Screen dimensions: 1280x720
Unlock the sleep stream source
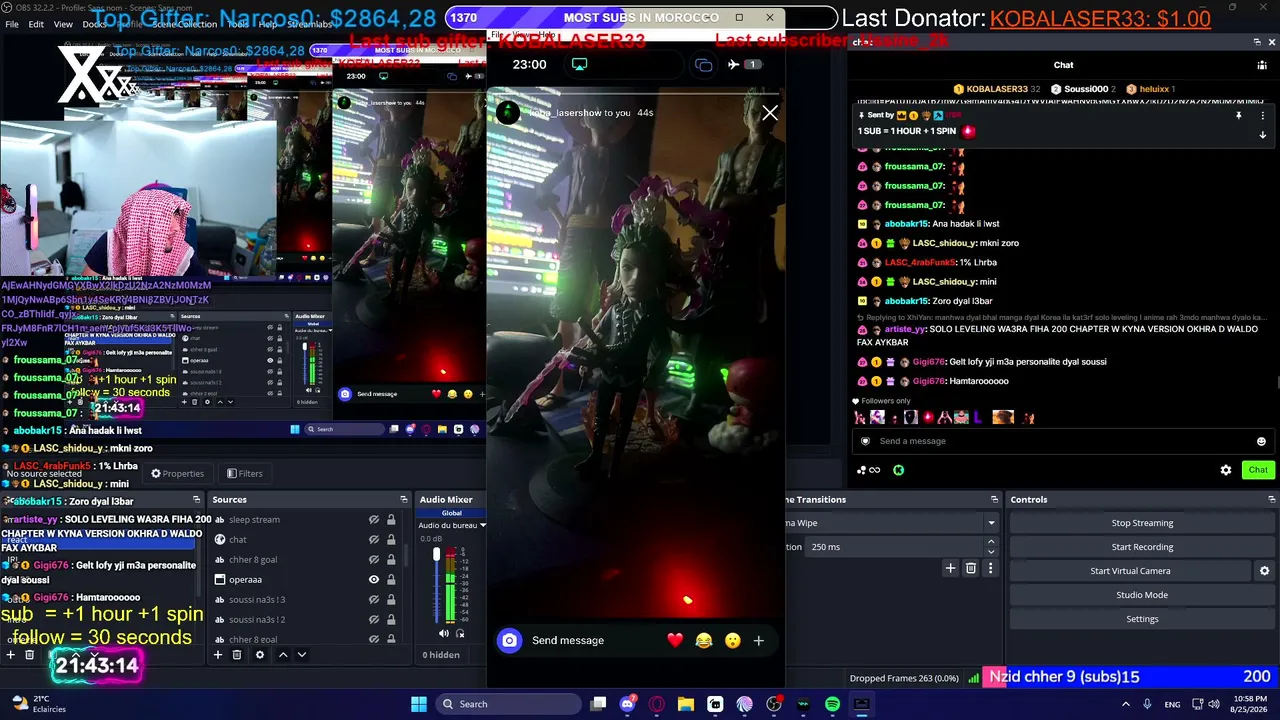(x=391, y=520)
